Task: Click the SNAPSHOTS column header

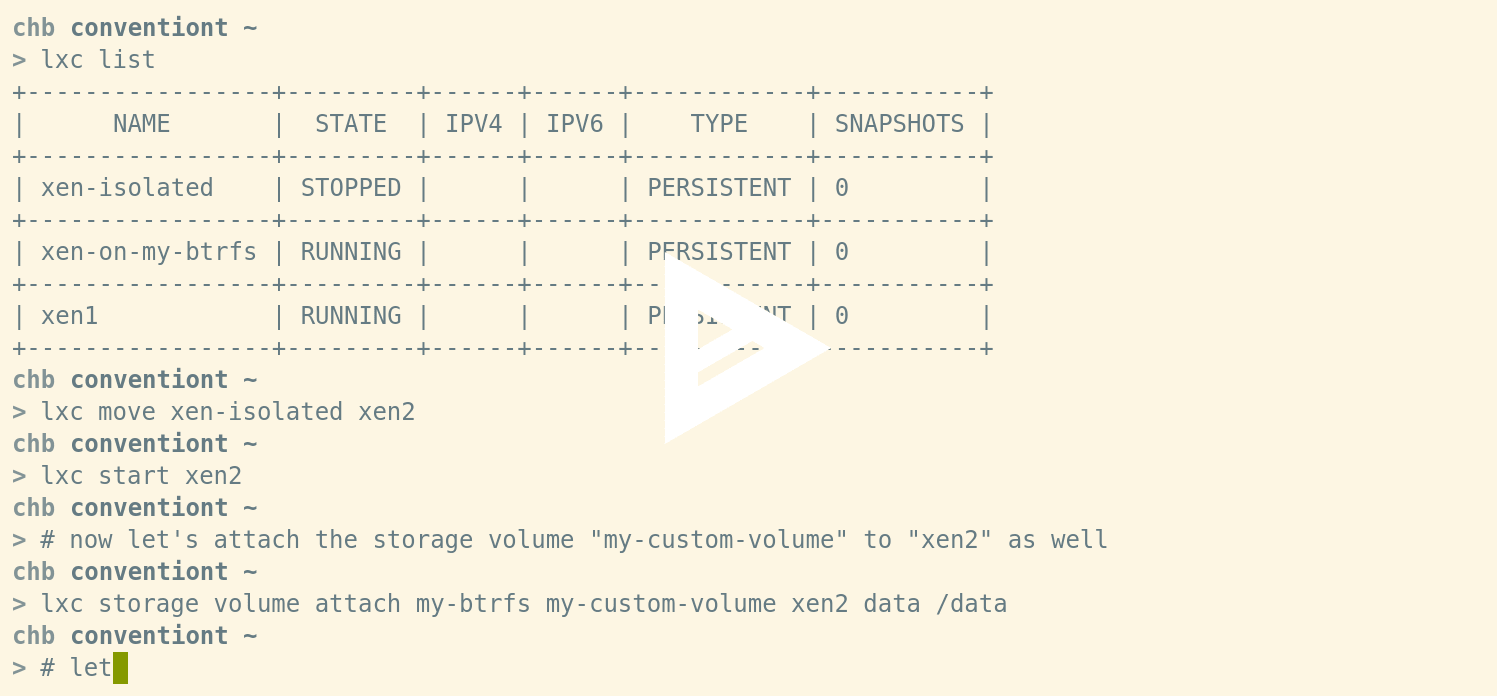Action: pos(899,123)
